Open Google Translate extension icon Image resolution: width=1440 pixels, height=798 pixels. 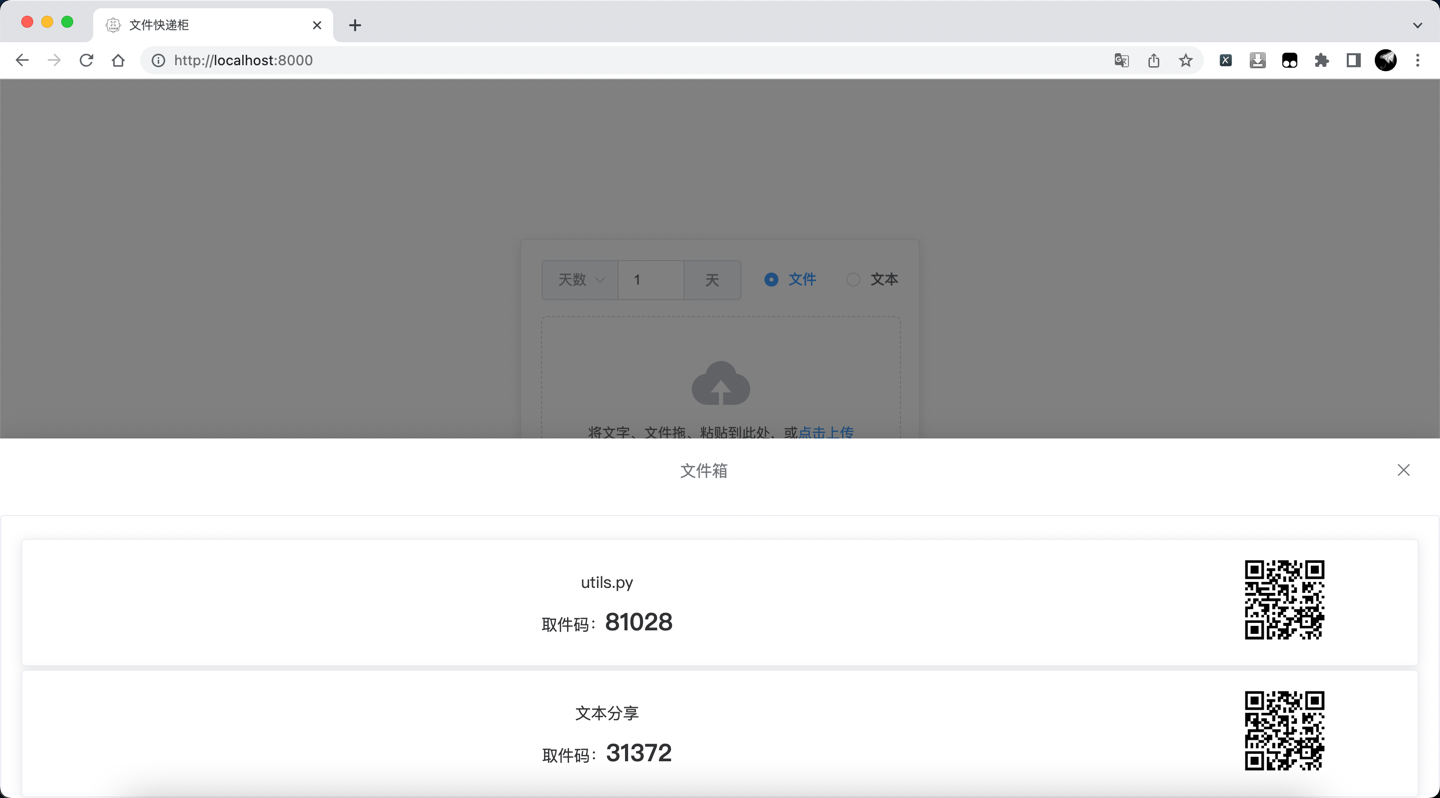1121,60
